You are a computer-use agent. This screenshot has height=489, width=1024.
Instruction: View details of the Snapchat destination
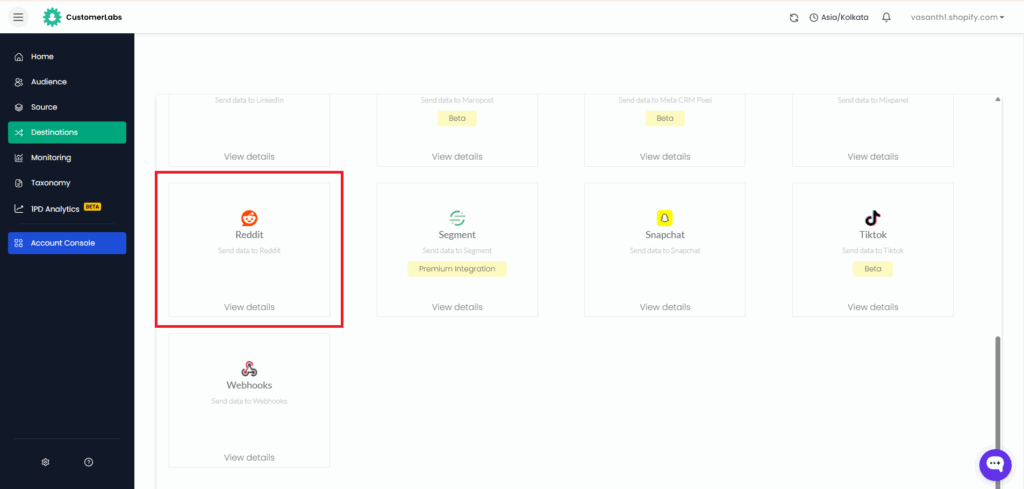tap(665, 307)
